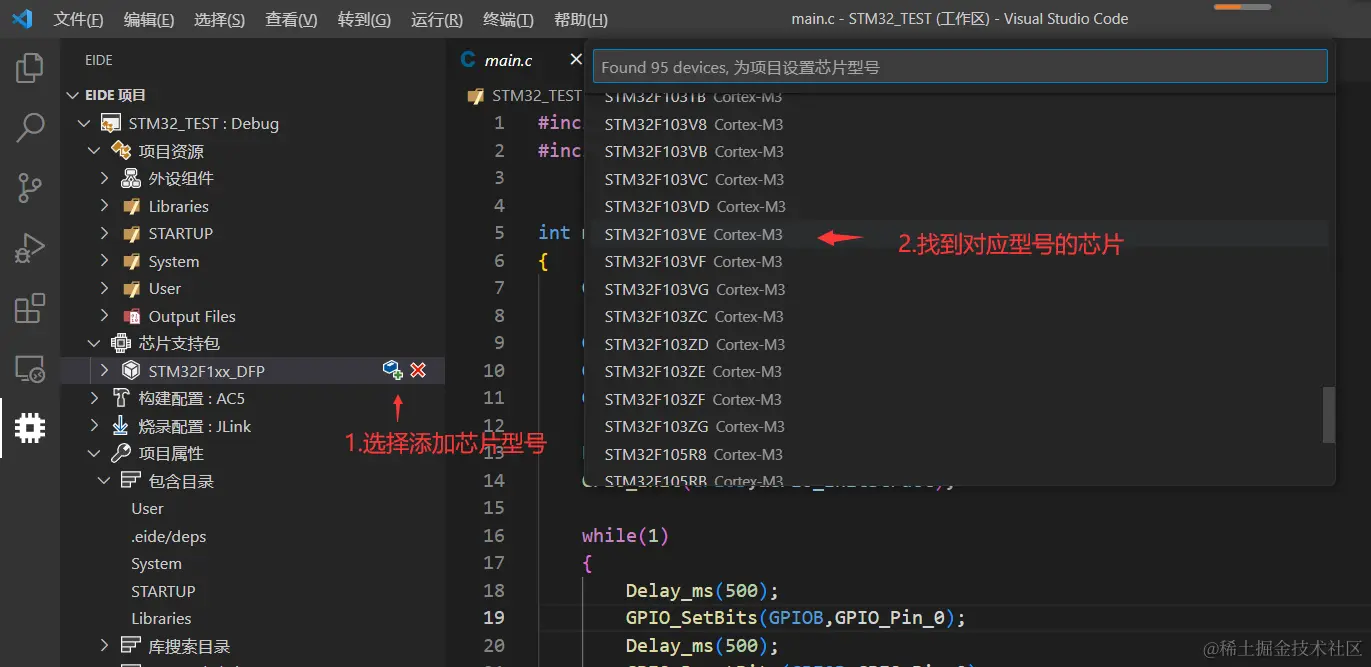
Task: Collapse the 包含目录 node
Action: (x=104, y=481)
